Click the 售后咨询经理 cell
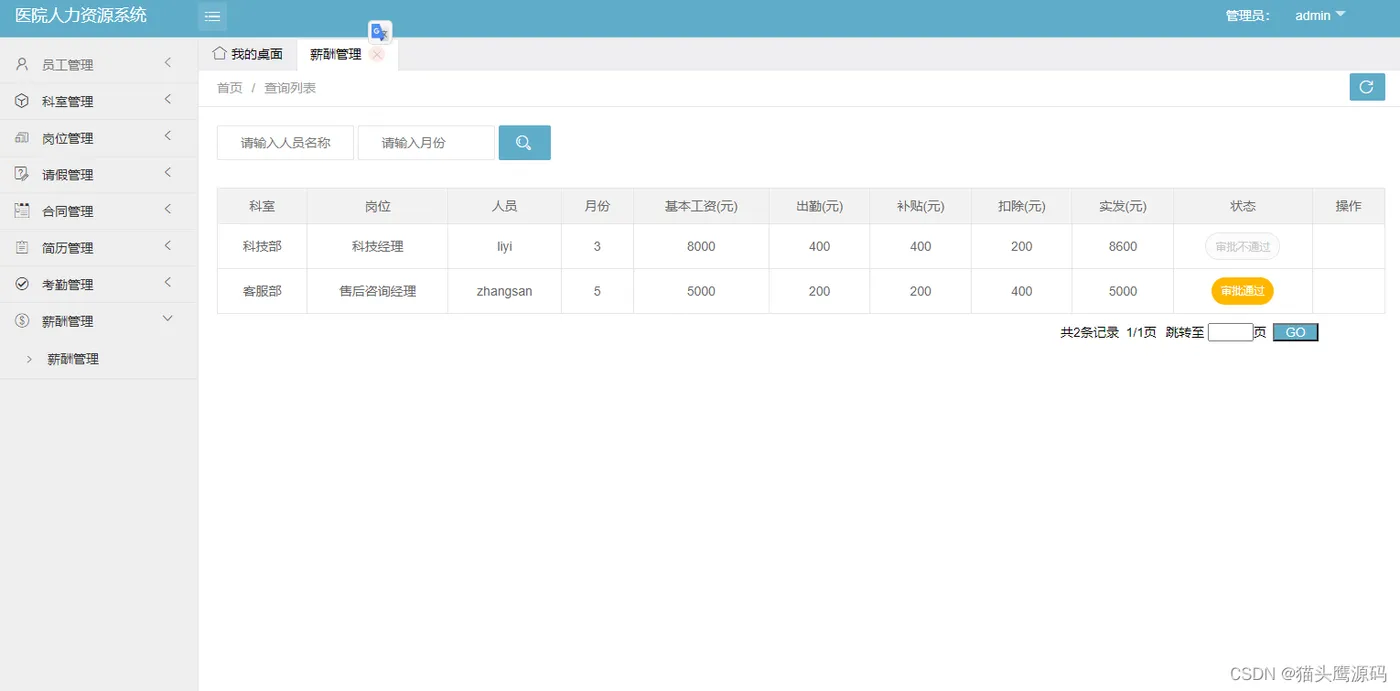Viewport: 1400px width, 691px height. [x=377, y=291]
